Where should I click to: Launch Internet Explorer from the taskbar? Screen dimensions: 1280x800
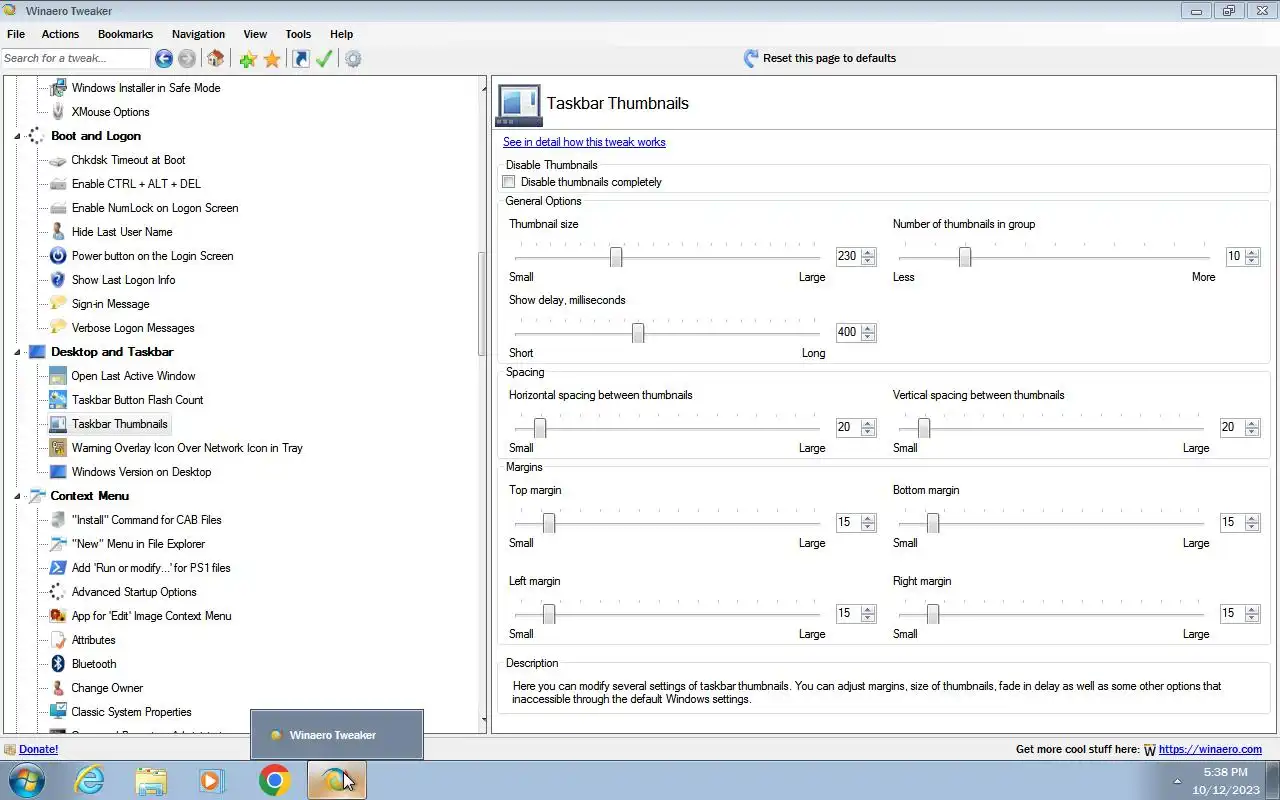90,780
